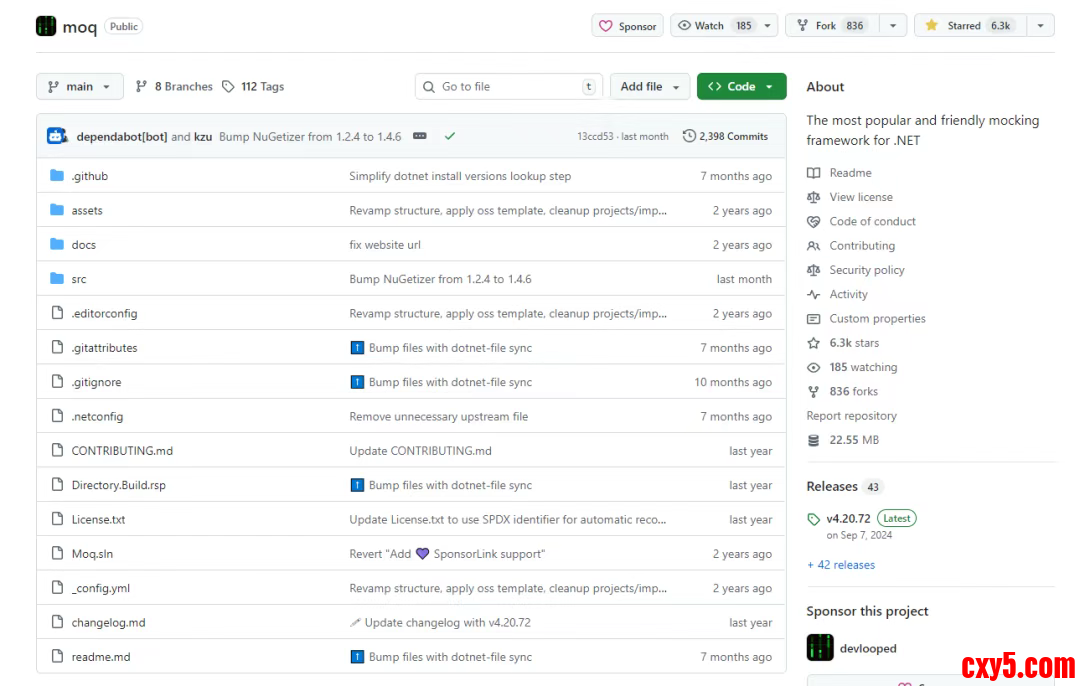Open the 2,398 Commits history
The width and height of the screenshot is (1080, 686).
click(725, 136)
